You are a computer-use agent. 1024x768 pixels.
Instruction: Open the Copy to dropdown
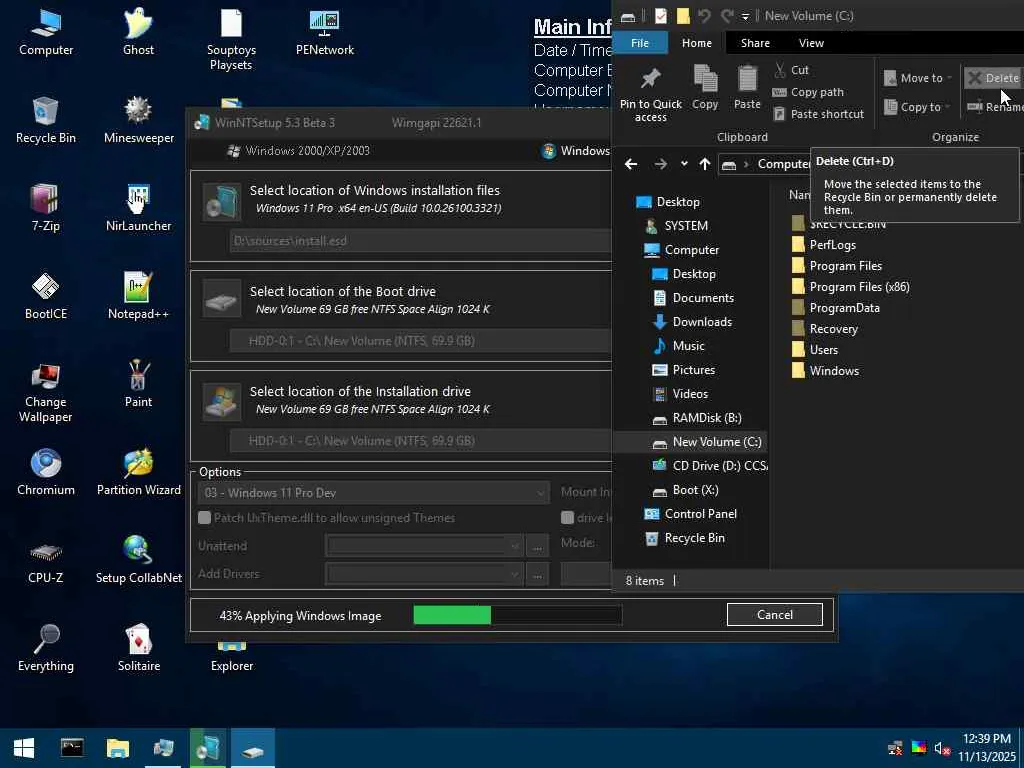pos(918,107)
